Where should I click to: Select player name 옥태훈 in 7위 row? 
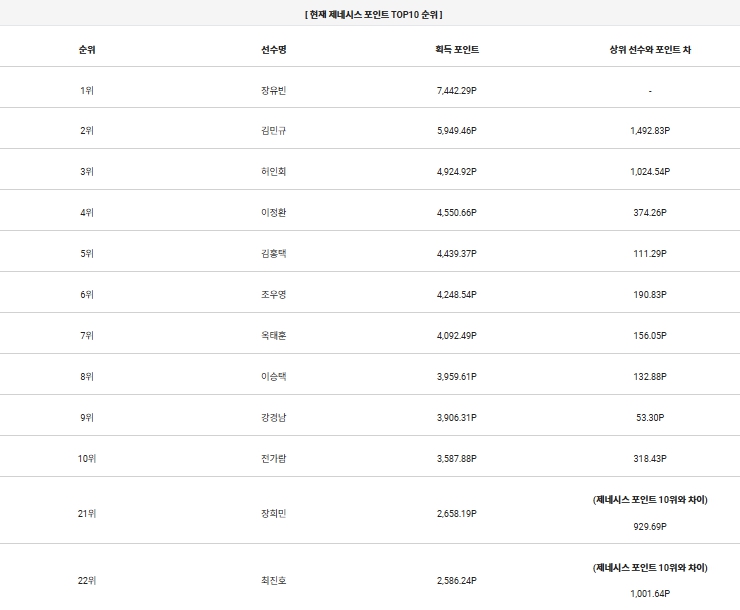(x=273, y=335)
